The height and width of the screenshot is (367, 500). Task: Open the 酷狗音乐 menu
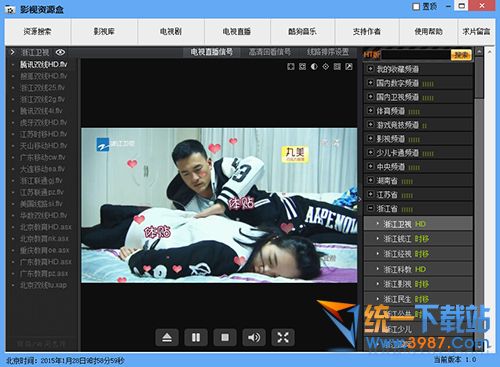coord(303,32)
